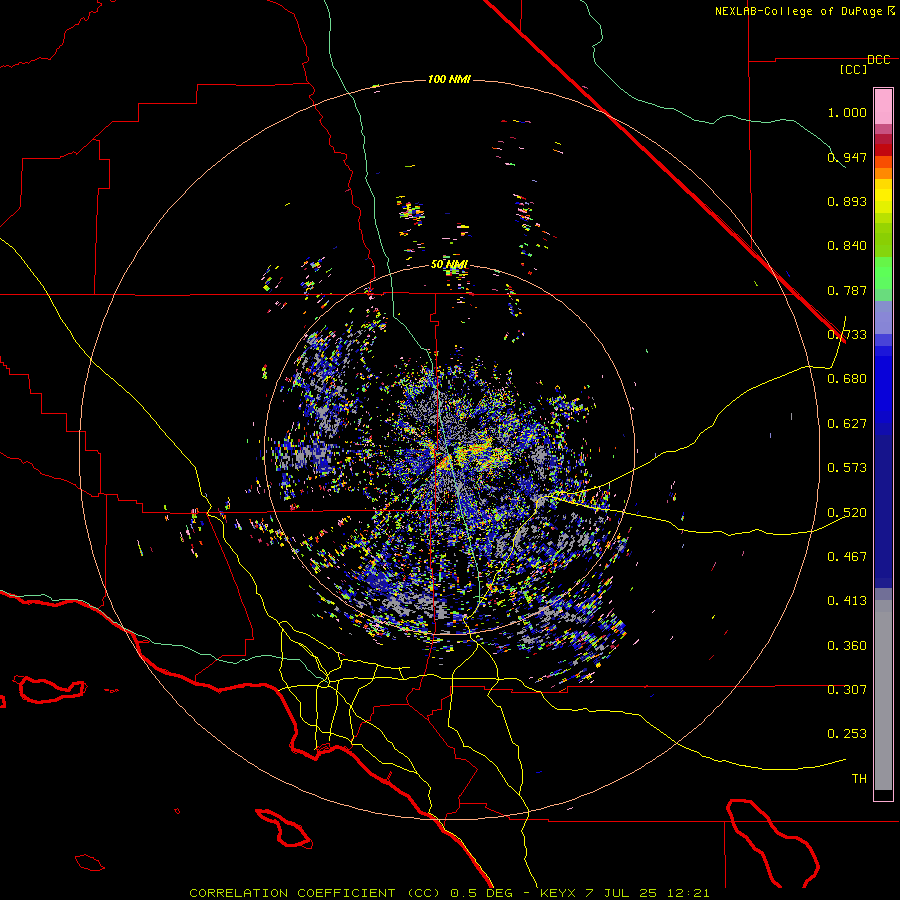The image size is (900, 900).
Task: Click the 0.627 scale value
Action: [847, 424]
